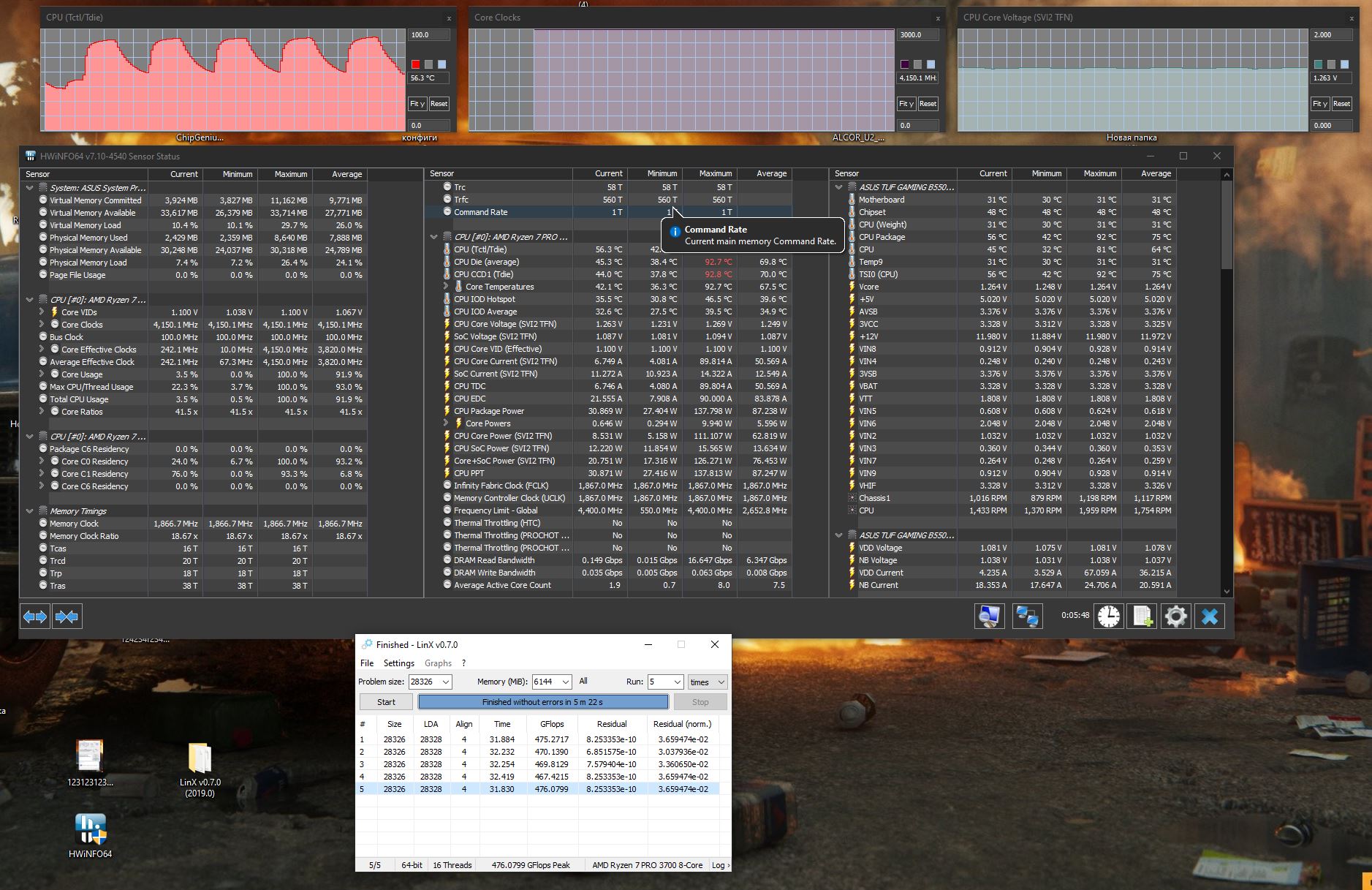Open the HWiNFO remote monitor computer icon
Viewport: 1372px width, 890px height.
(x=989, y=616)
